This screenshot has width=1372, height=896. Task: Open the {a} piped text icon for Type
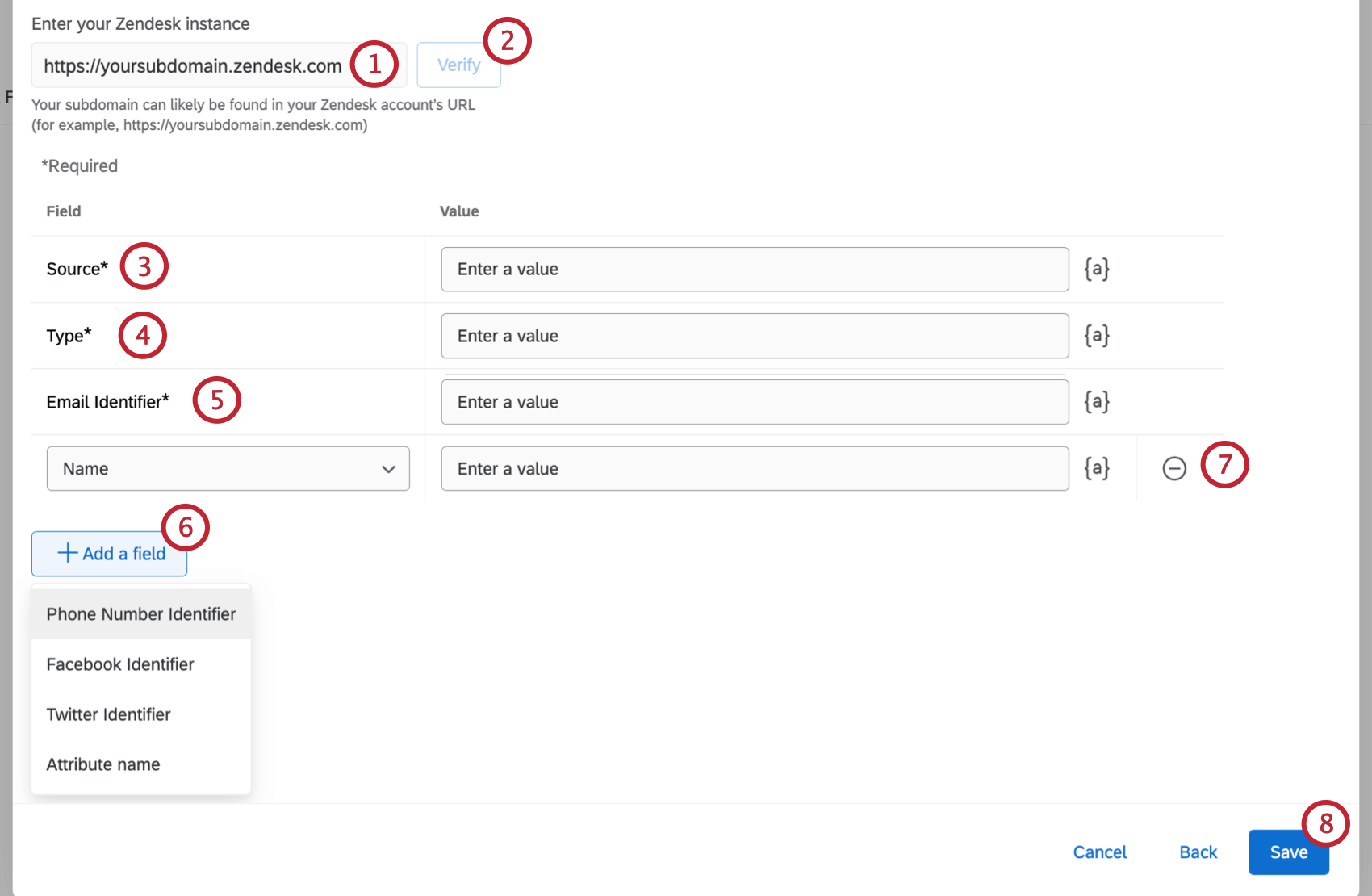(x=1096, y=335)
